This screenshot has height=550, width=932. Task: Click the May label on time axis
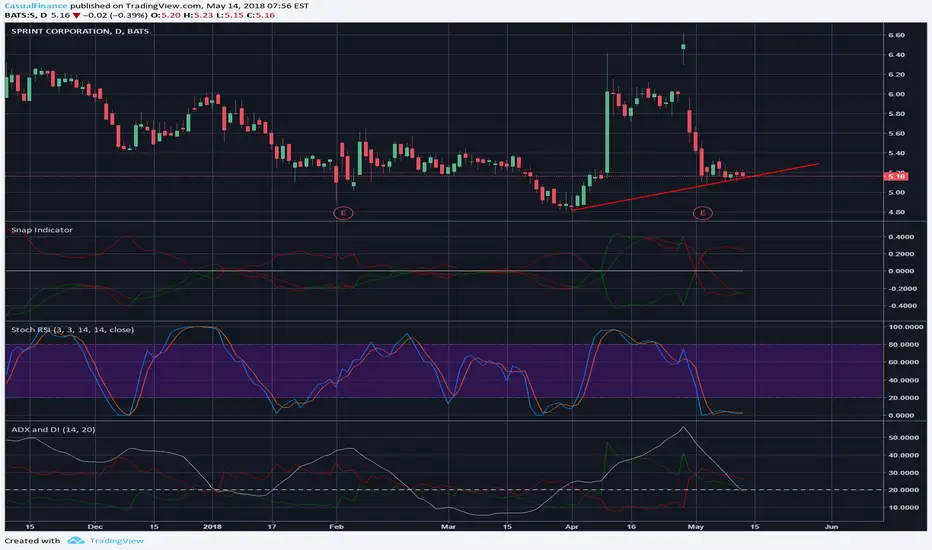pyautogui.click(x=695, y=526)
